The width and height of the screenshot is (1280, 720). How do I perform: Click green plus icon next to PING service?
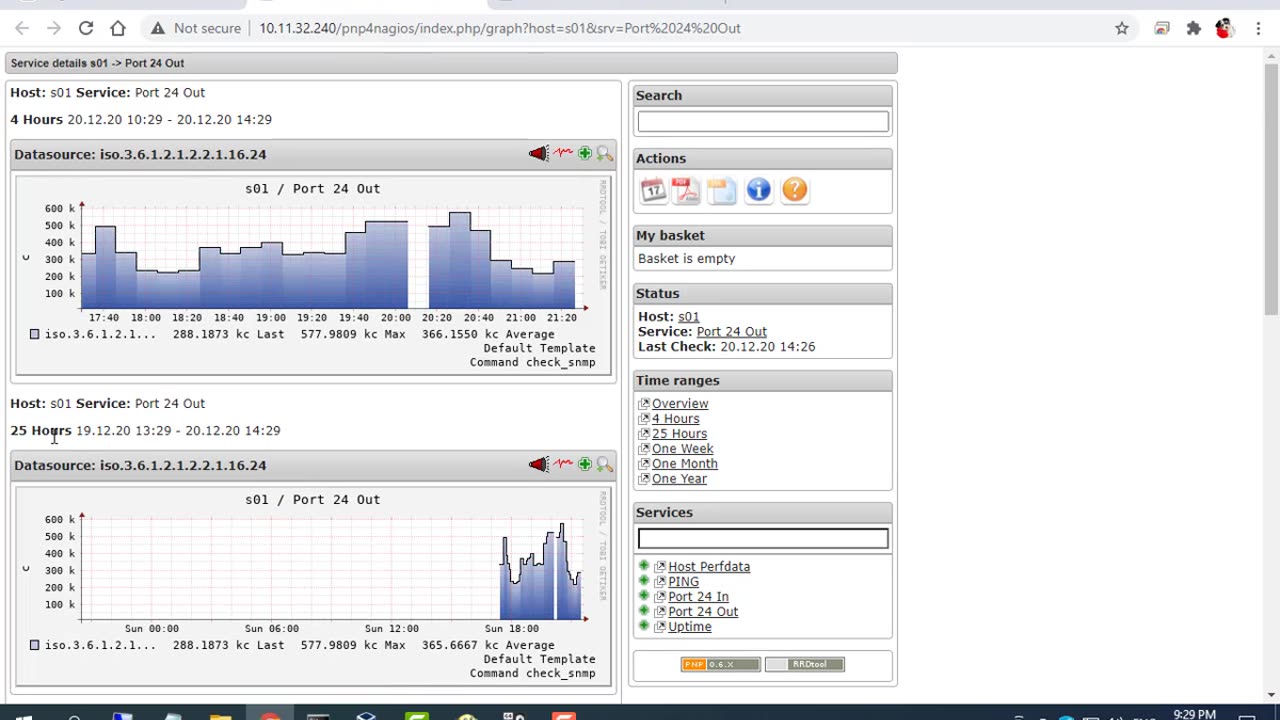point(644,581)
